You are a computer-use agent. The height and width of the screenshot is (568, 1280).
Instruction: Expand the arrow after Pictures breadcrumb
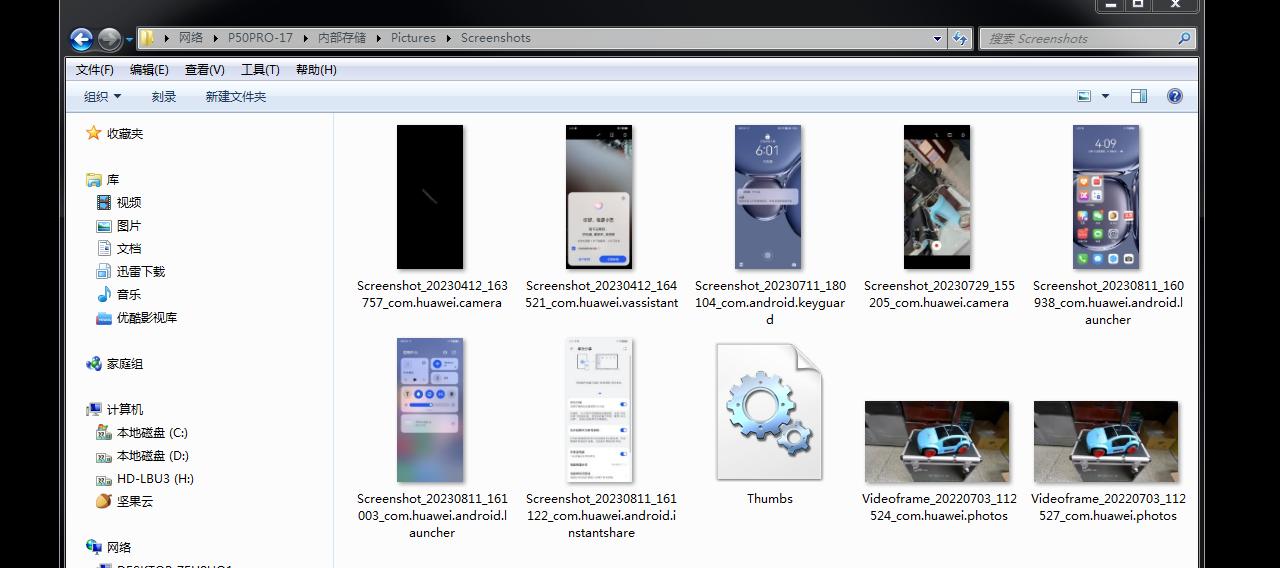tap(449, 38)
